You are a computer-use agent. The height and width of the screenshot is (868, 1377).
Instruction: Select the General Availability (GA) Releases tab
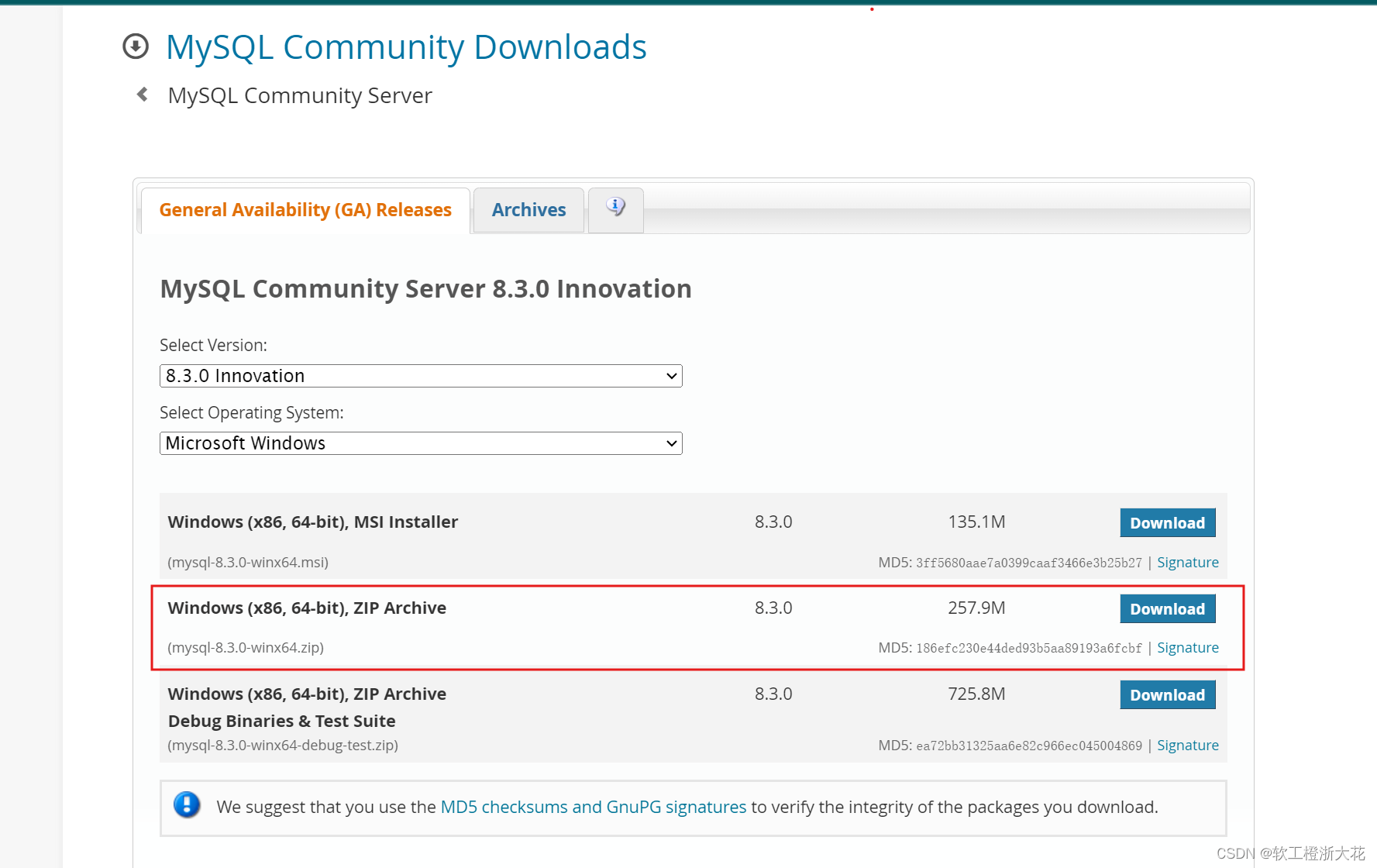pos(305,209)
